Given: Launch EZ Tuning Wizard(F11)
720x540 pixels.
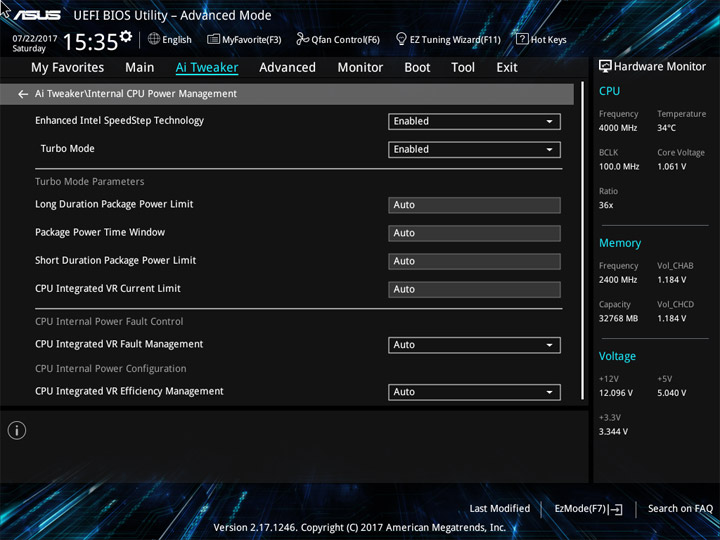Looking at the screenshot, I should pyautogui.click(x=448, y=39).
